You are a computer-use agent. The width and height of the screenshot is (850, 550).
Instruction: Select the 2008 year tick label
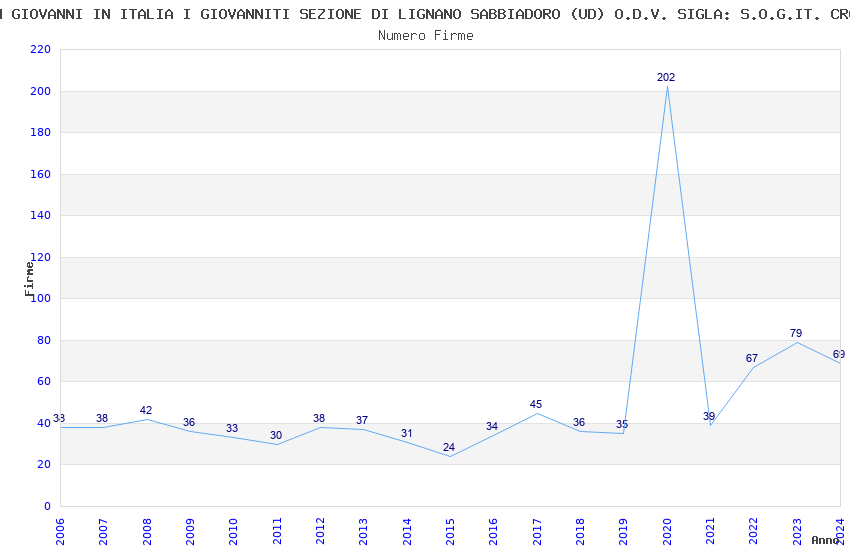147,530
